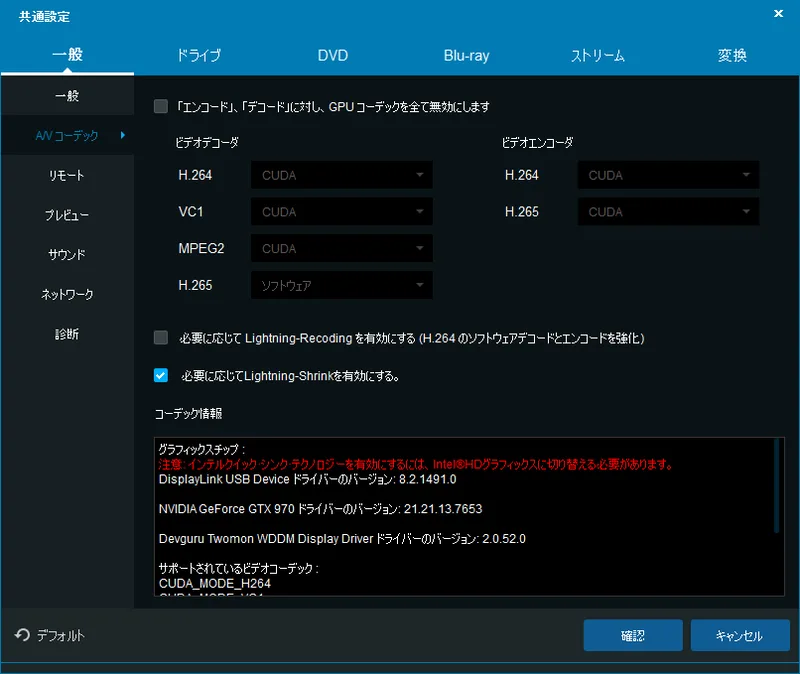
Task: Open the H.264 video decoder dropdown
Action: pos(340,175)
